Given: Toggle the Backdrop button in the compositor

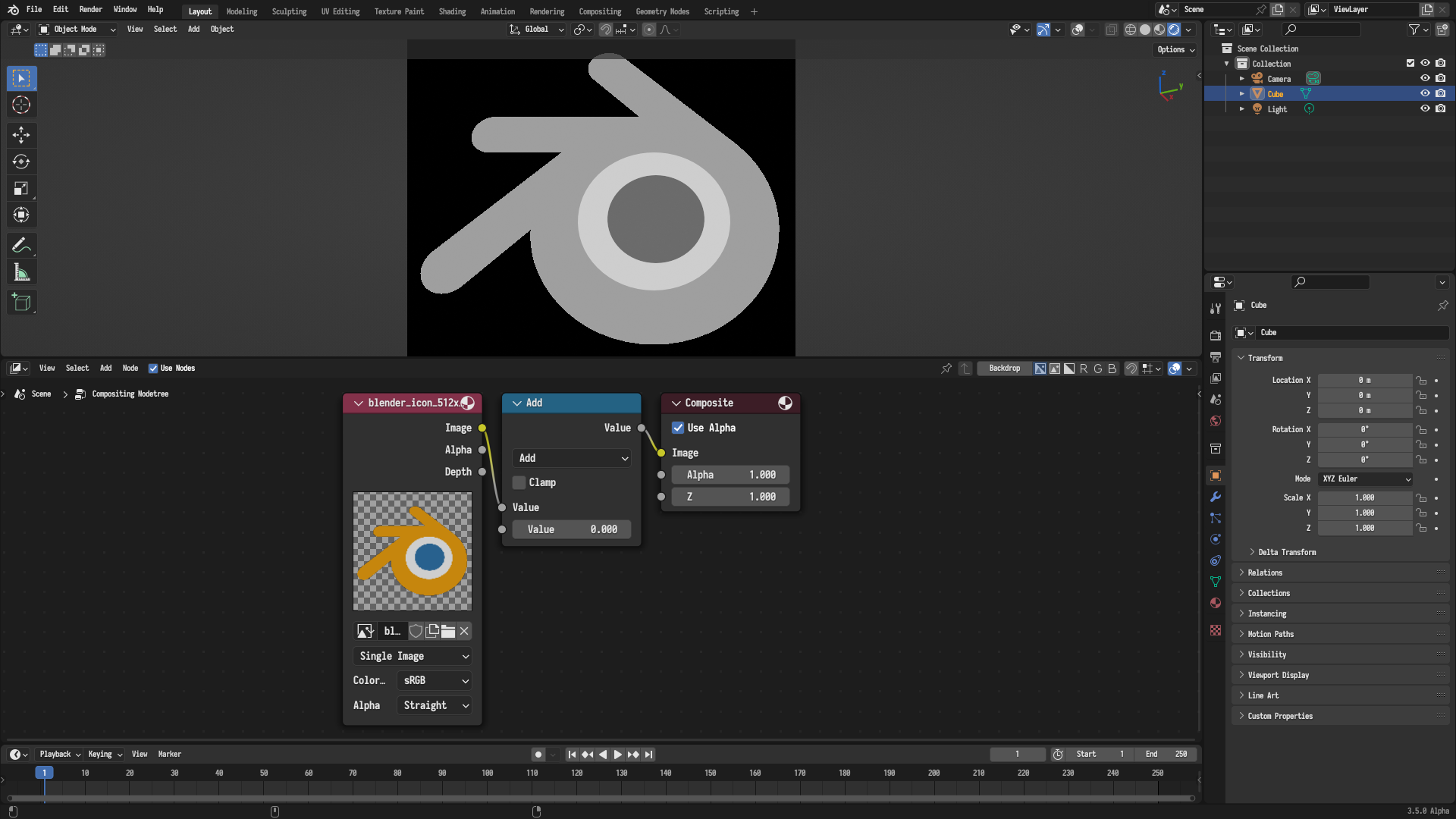Looking at the screenshot, I should tap(1003, 368).
